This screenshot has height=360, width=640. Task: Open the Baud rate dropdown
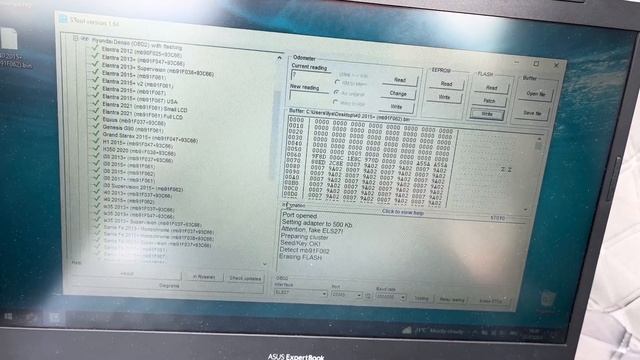390,297
